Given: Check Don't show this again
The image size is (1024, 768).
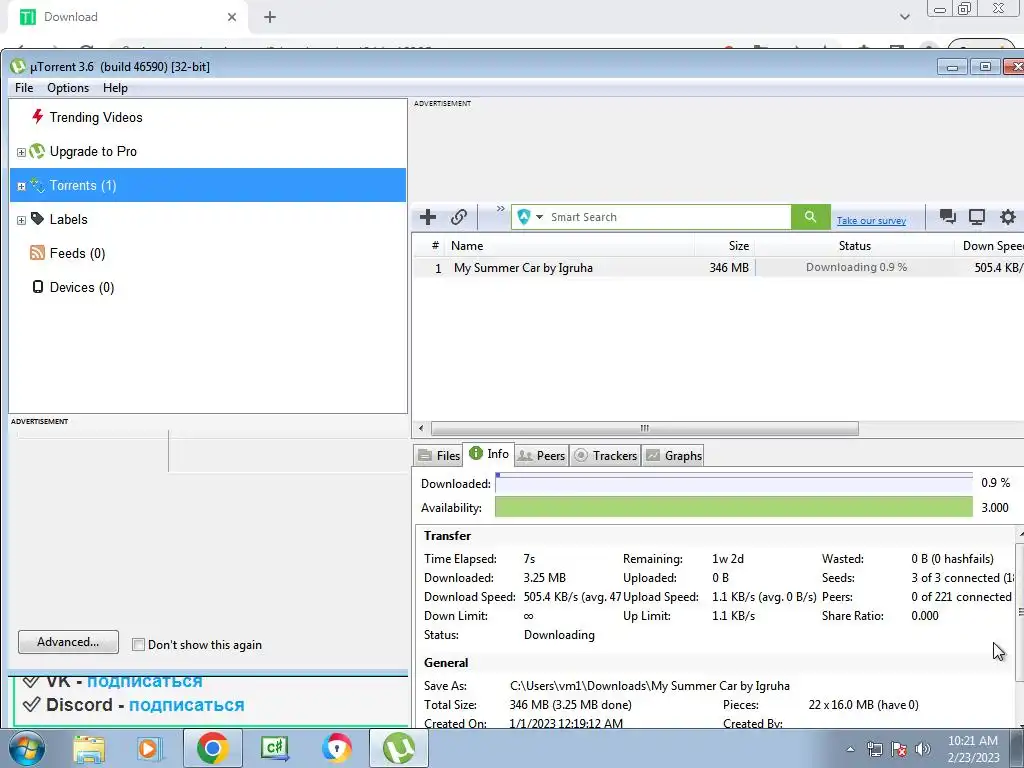Looking at the screenshot, I should point(138,645).
